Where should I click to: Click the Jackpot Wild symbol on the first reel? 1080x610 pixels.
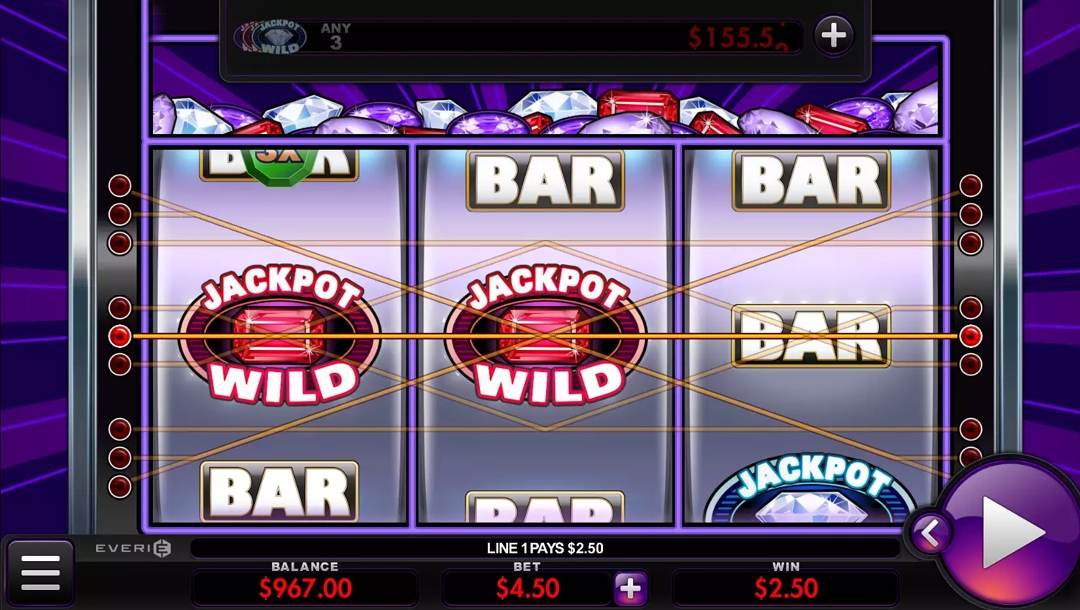coord(280,335)
